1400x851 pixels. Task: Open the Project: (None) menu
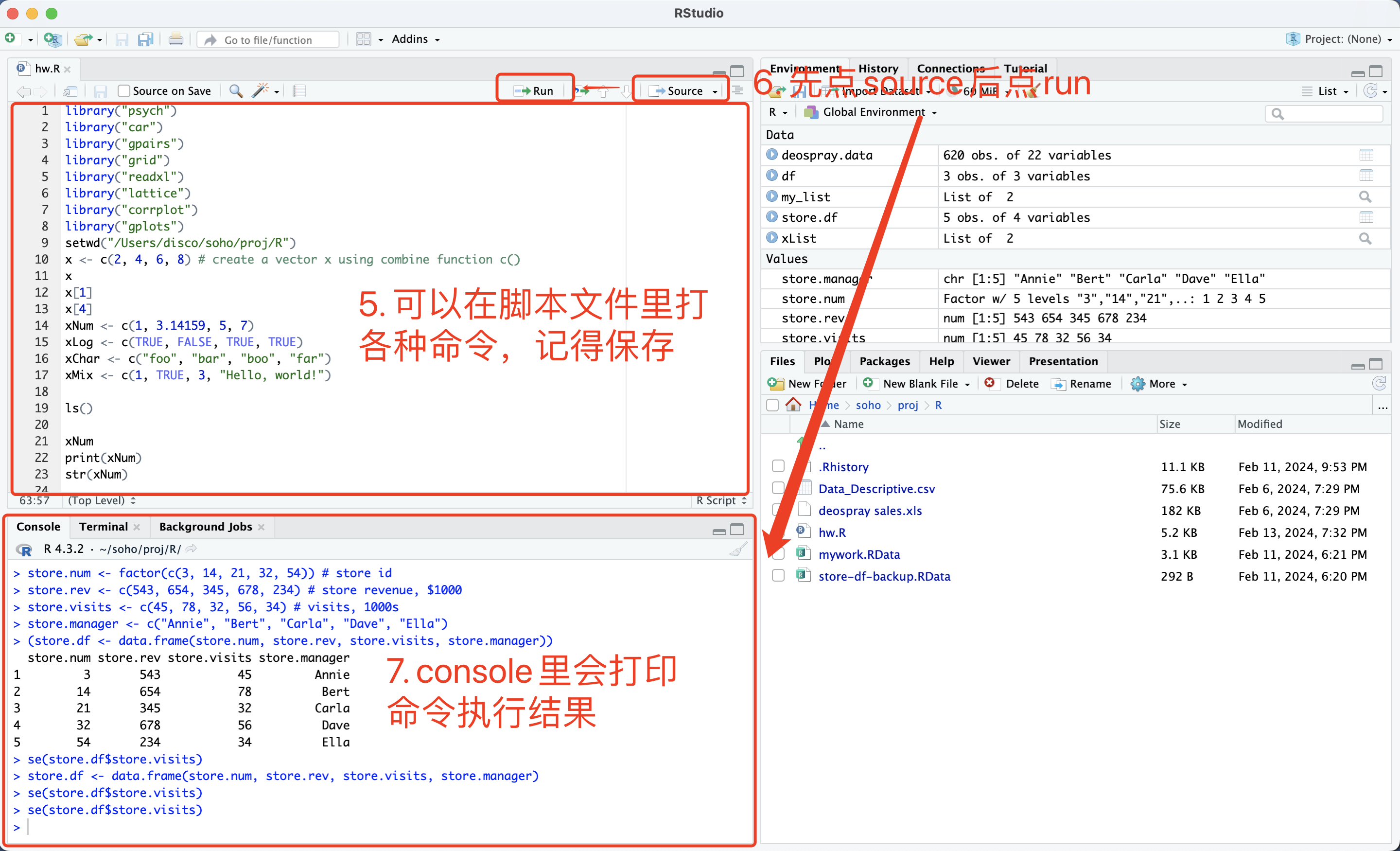[x=1343, y=39]
